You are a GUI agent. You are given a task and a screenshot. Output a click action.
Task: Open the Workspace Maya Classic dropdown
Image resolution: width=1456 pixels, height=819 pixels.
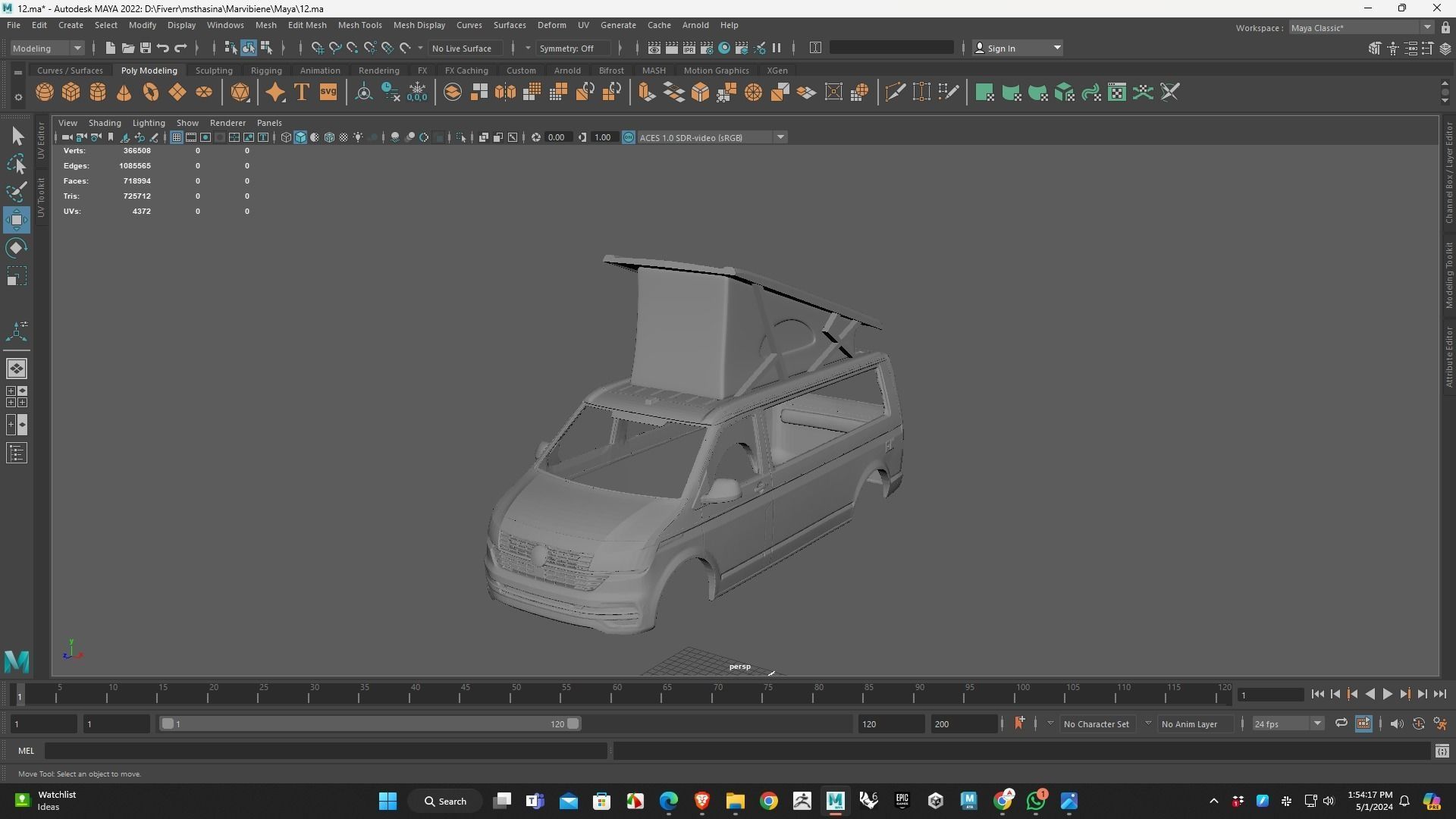point(1362,27)
